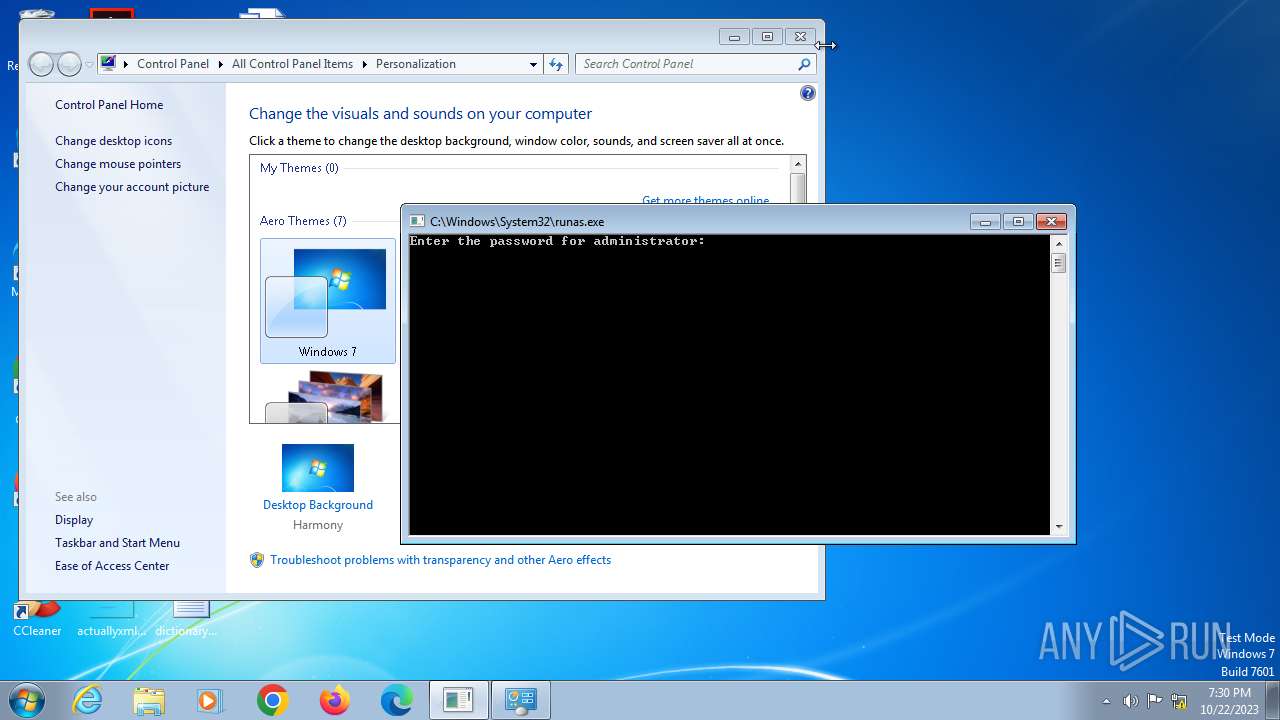Click Get more themes online link
The width and height of the screenshot is (1280, 720).
tap(705, 200)
